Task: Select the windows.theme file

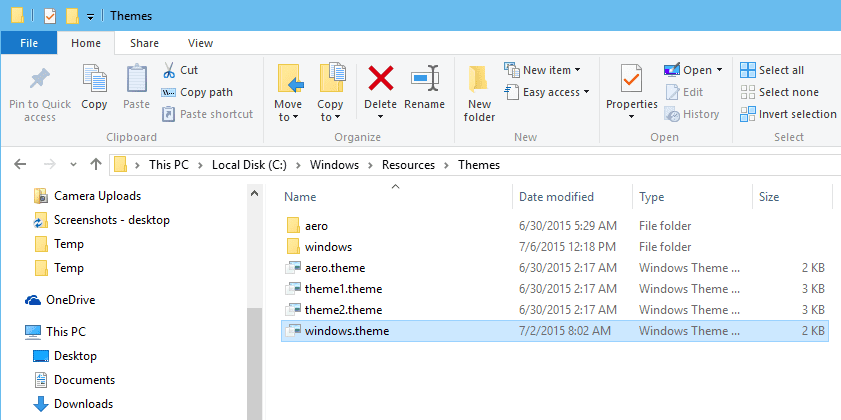Action: pos(555,331)
